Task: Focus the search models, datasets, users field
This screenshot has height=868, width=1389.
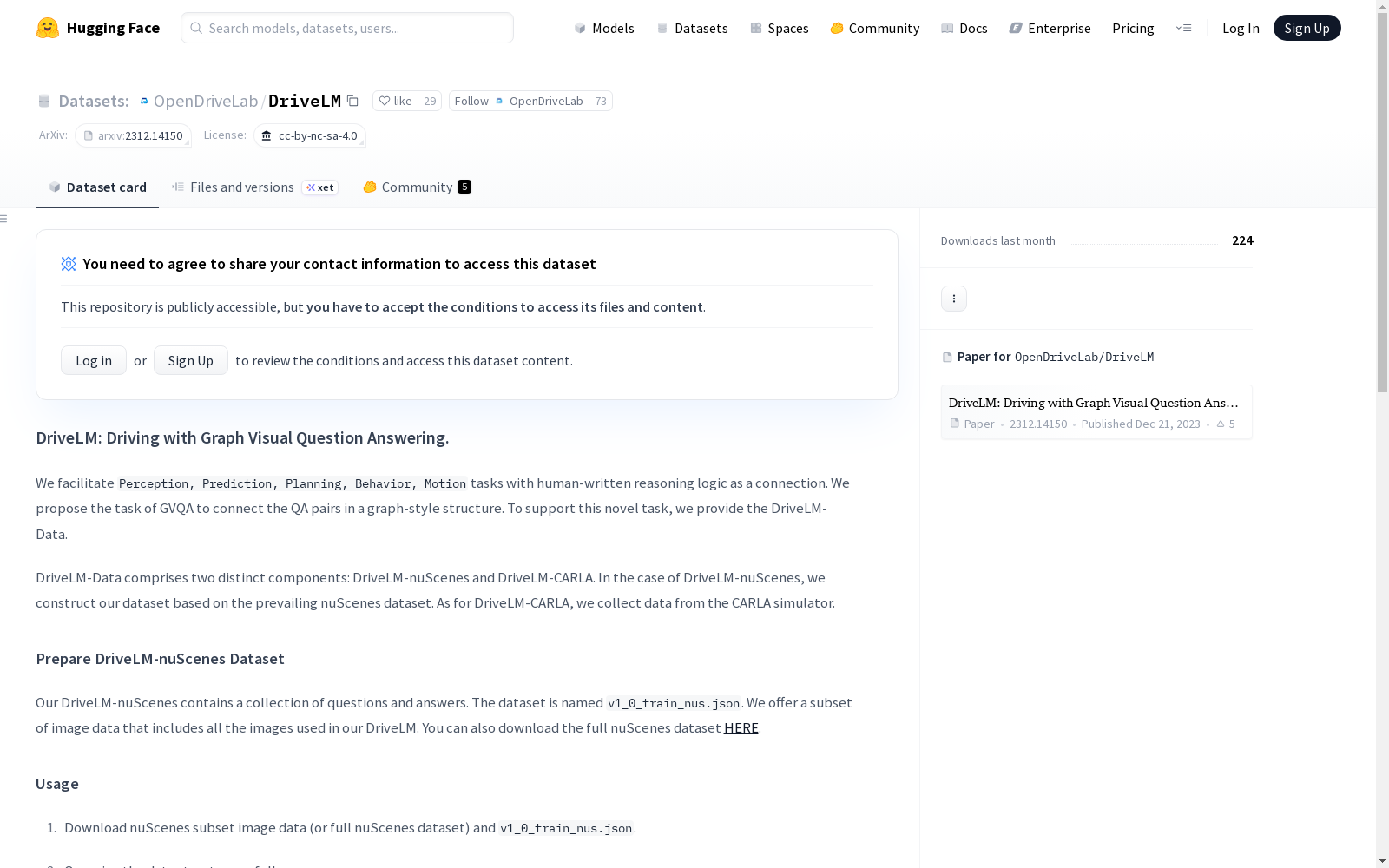Action: [347, 28]
